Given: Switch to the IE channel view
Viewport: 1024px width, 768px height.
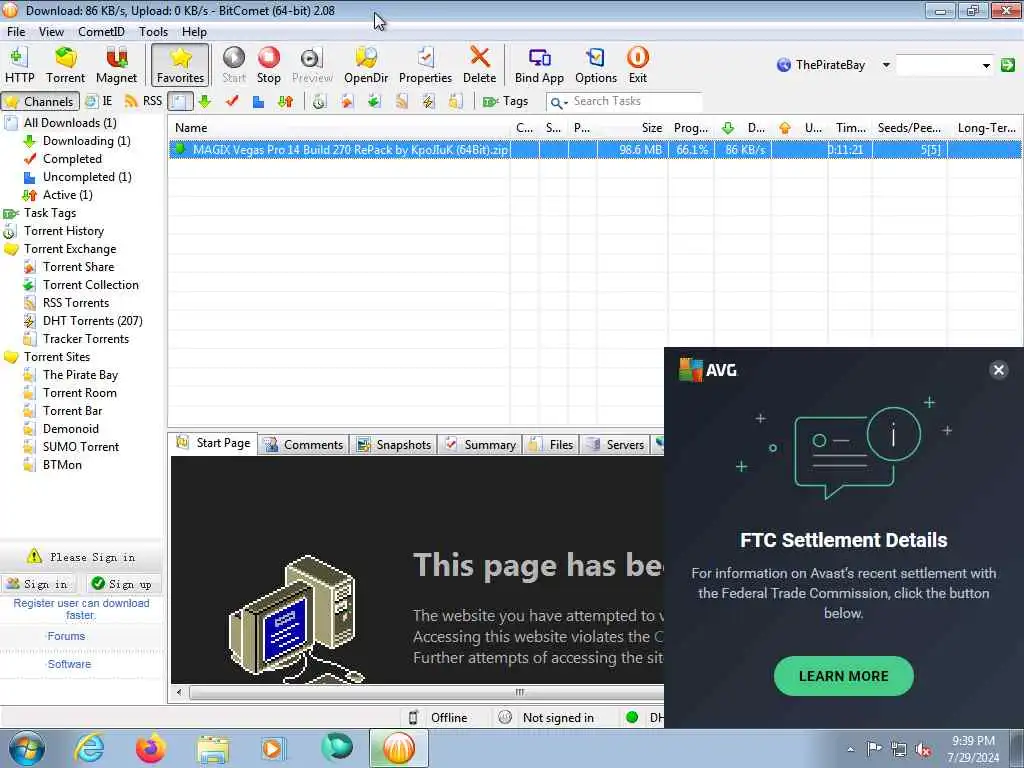Looking at the screenshot, I should [x=99, y=101].
